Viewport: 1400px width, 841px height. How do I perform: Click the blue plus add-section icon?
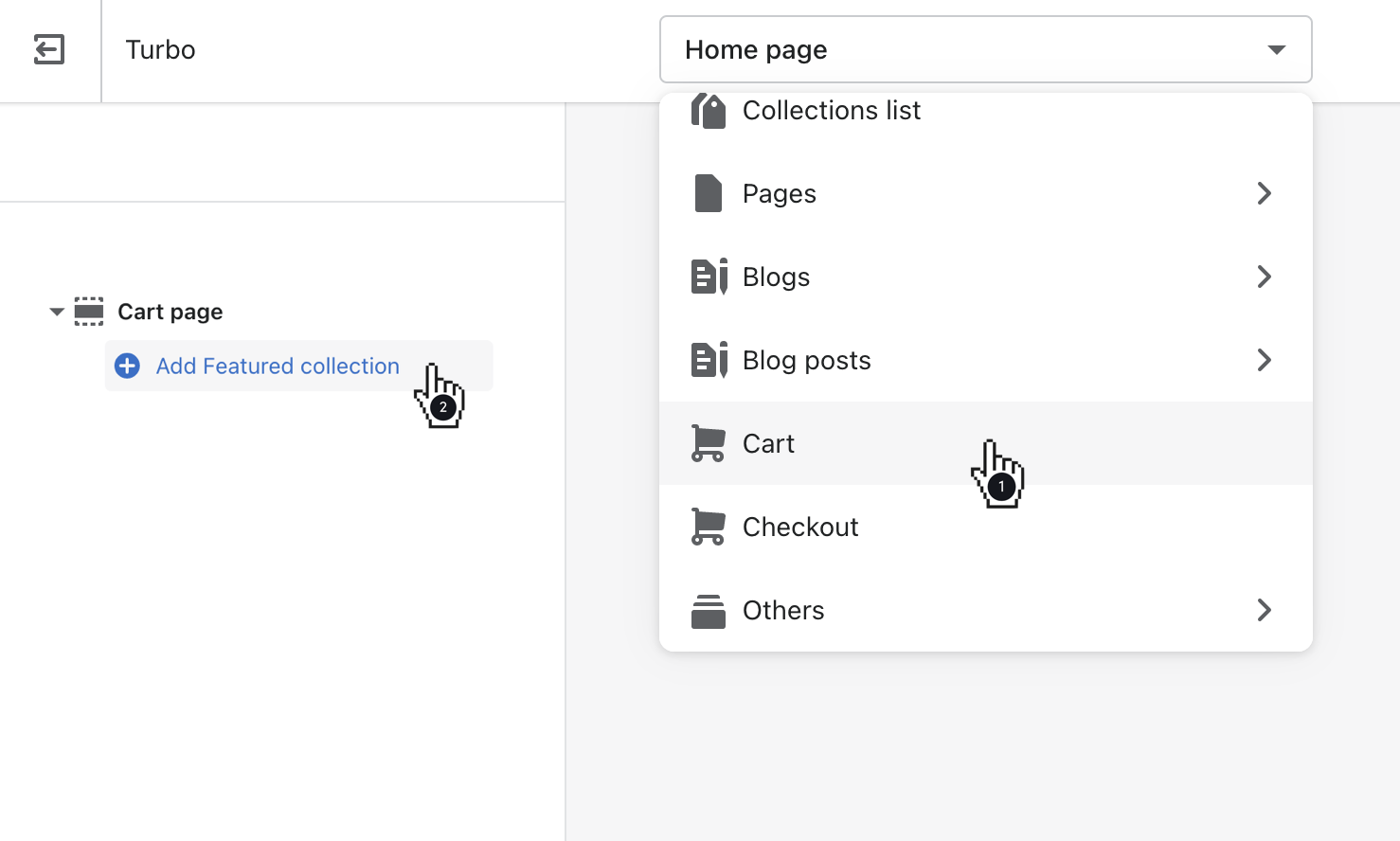[x=127, y=366]
